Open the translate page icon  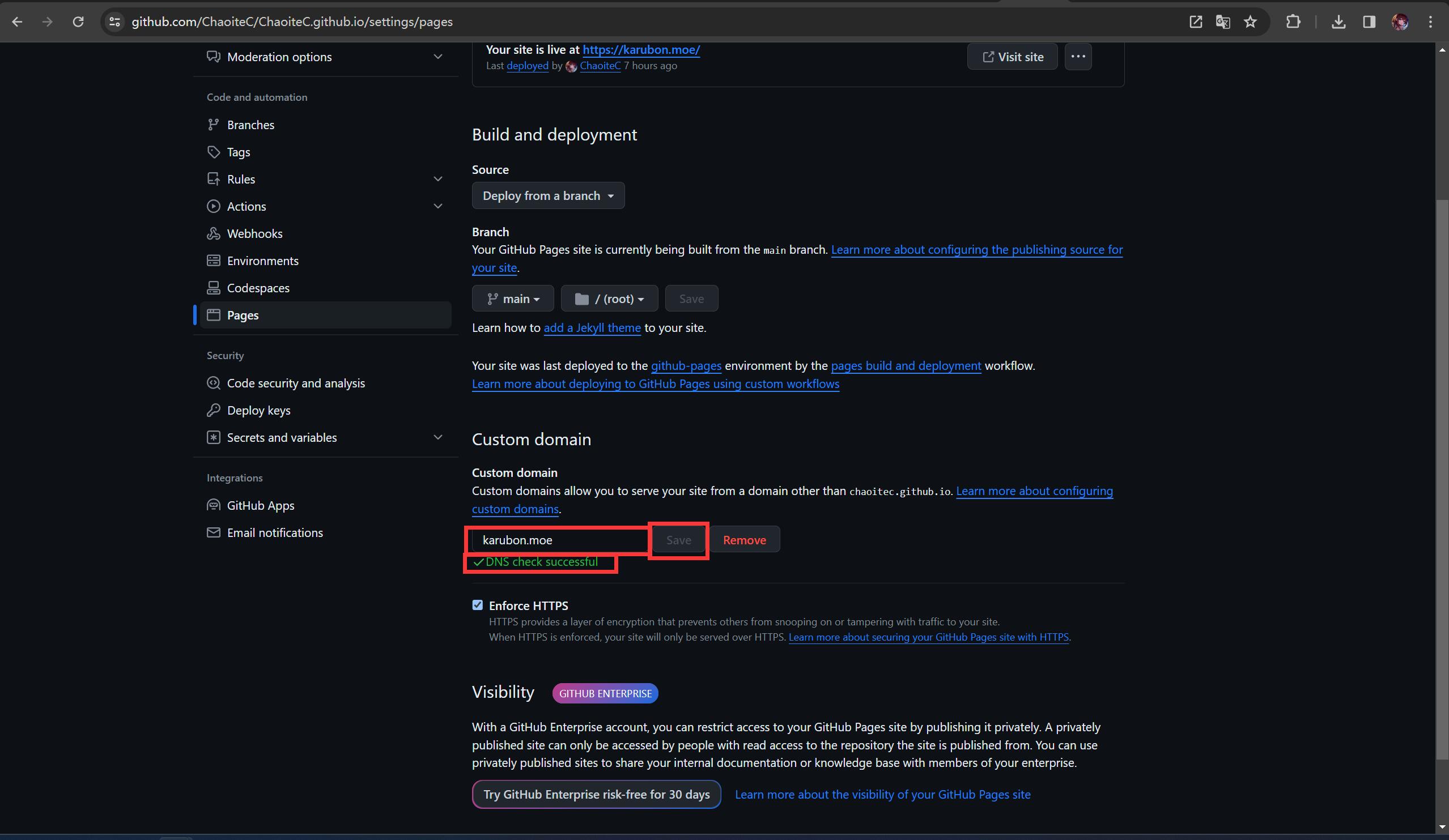point(1223,22)
